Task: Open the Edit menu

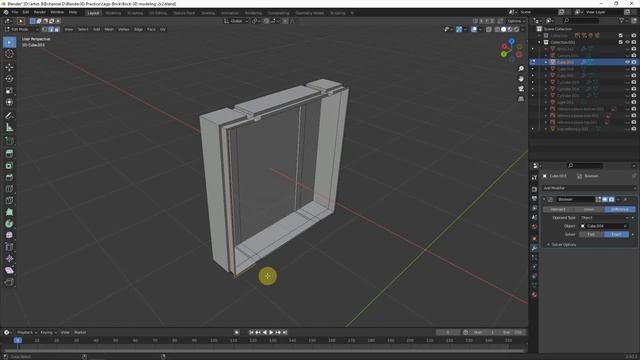Action: point(26,12)
